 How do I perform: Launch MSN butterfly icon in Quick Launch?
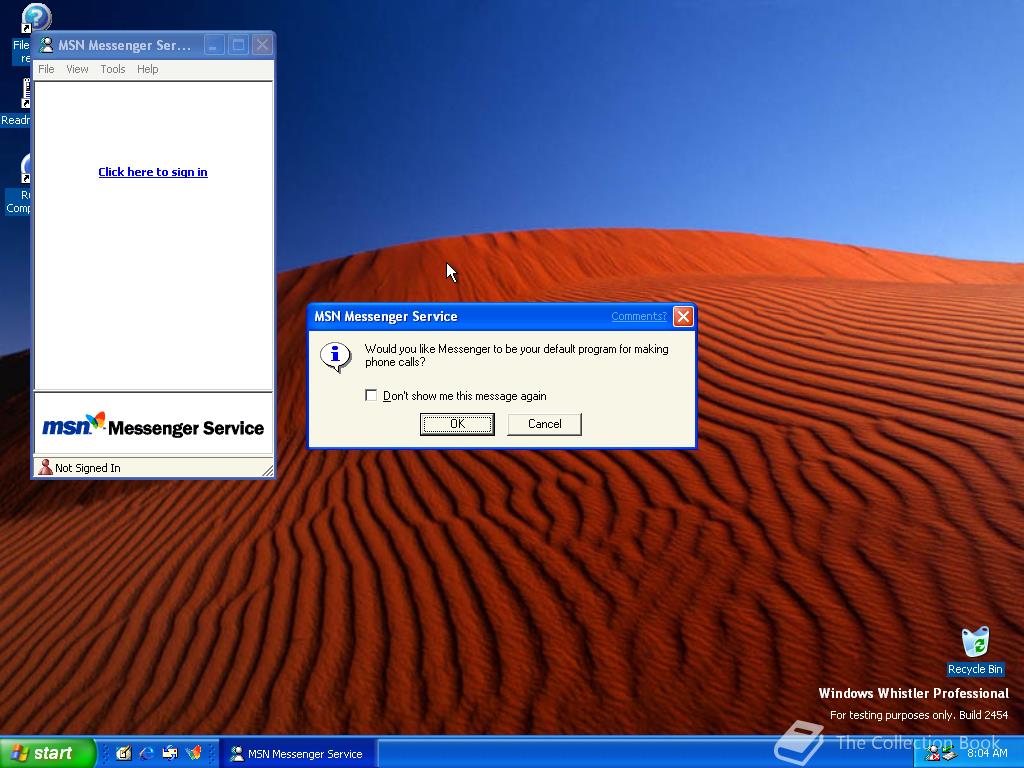[193, 754]
